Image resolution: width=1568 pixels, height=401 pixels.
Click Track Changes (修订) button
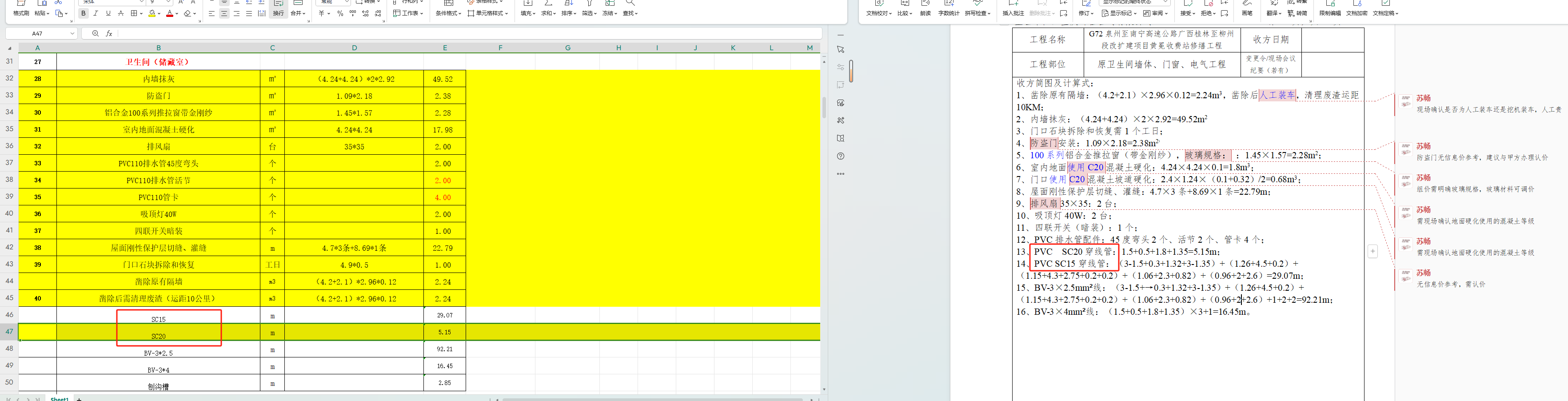point(1086,8)
